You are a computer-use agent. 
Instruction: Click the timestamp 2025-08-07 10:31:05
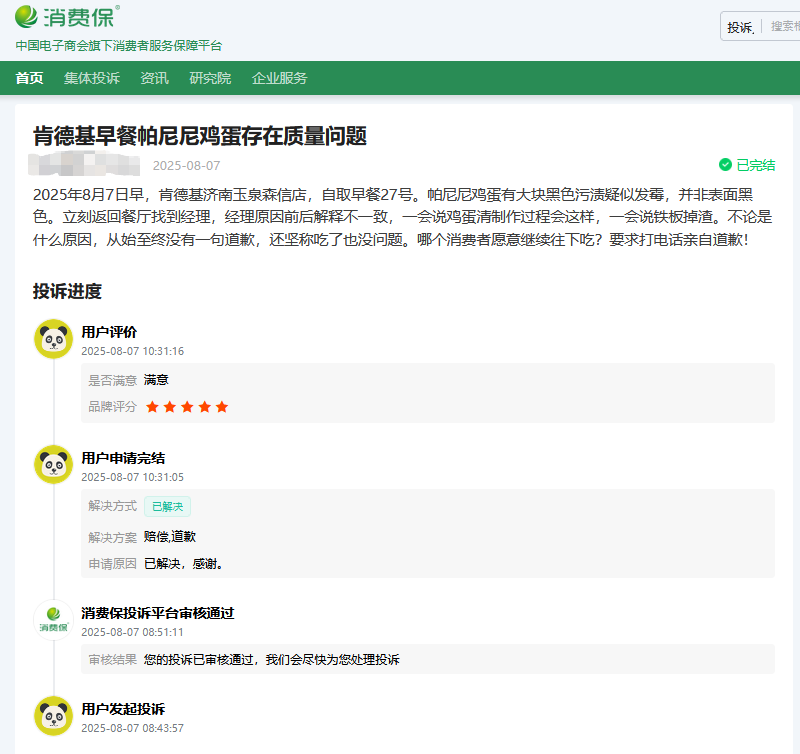133,477
